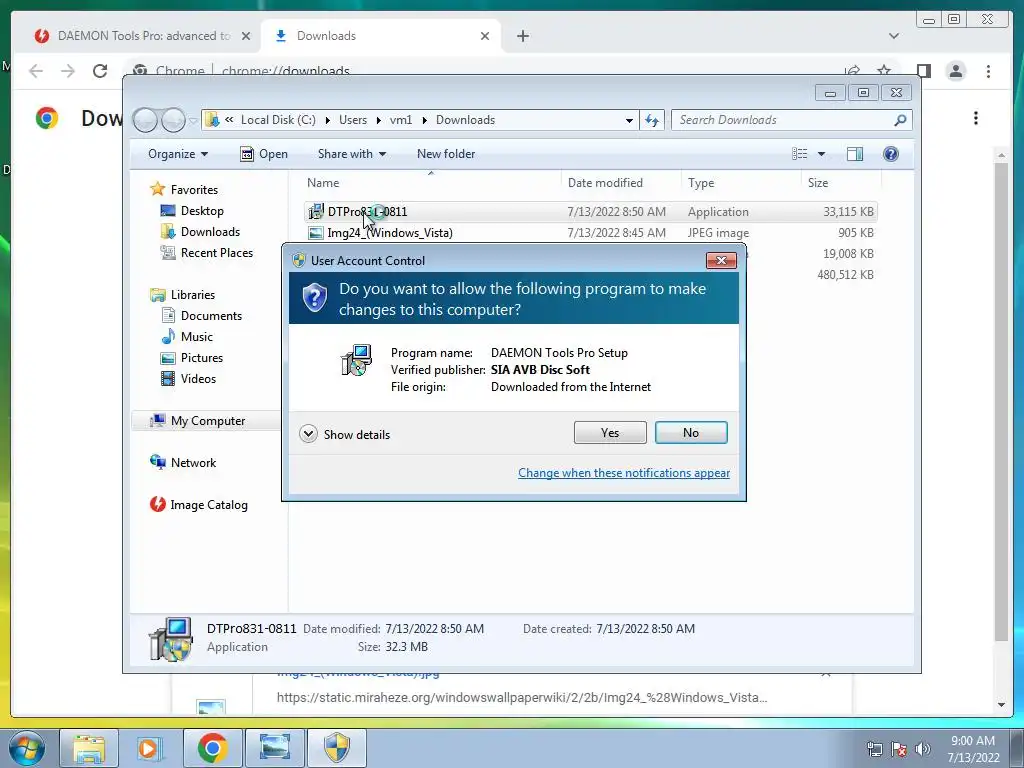Select Users in the address breadcrumb
1024x768 pixels.
point(353,120)
